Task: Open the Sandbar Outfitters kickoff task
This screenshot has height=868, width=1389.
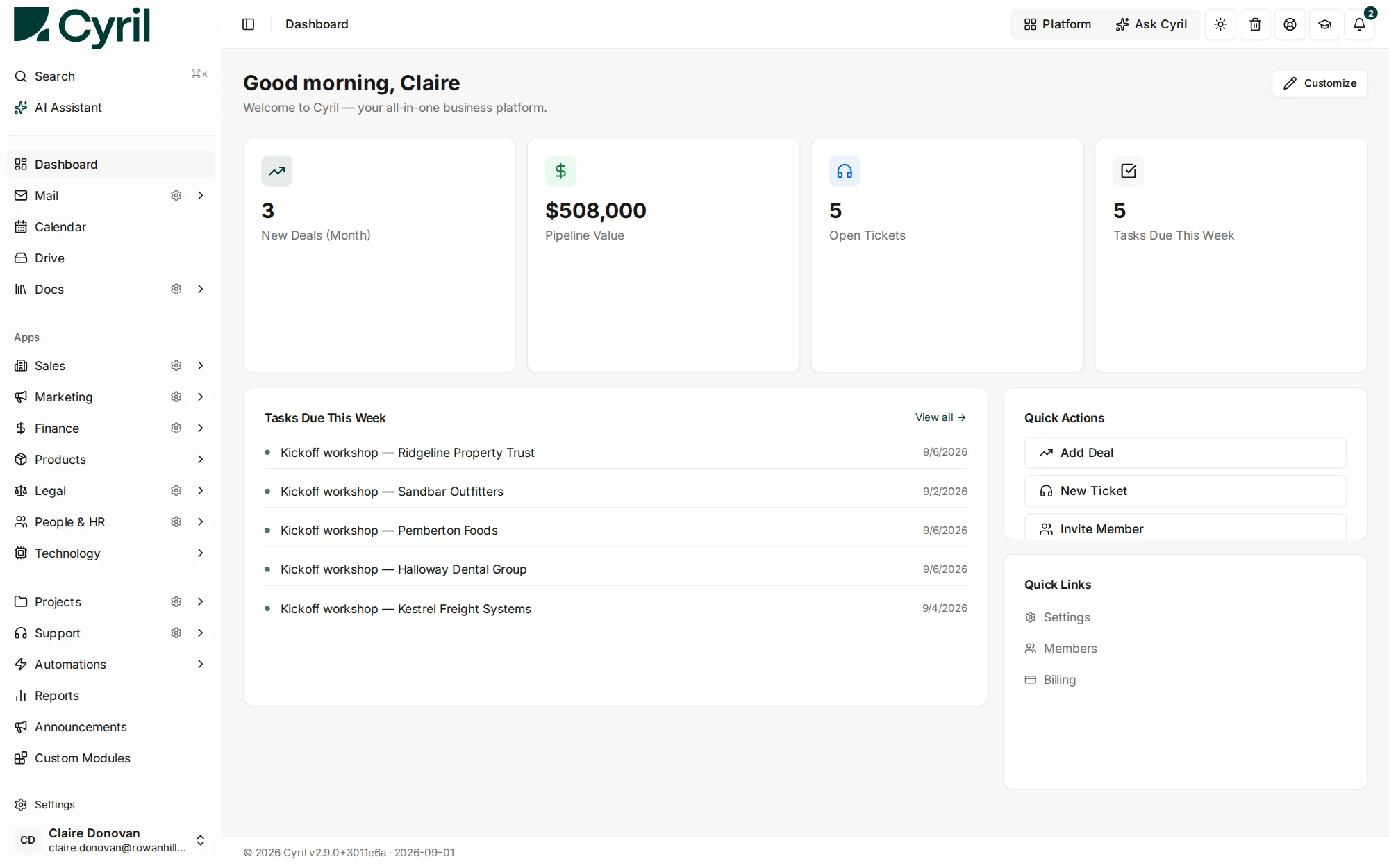Action: coord(615,492)
